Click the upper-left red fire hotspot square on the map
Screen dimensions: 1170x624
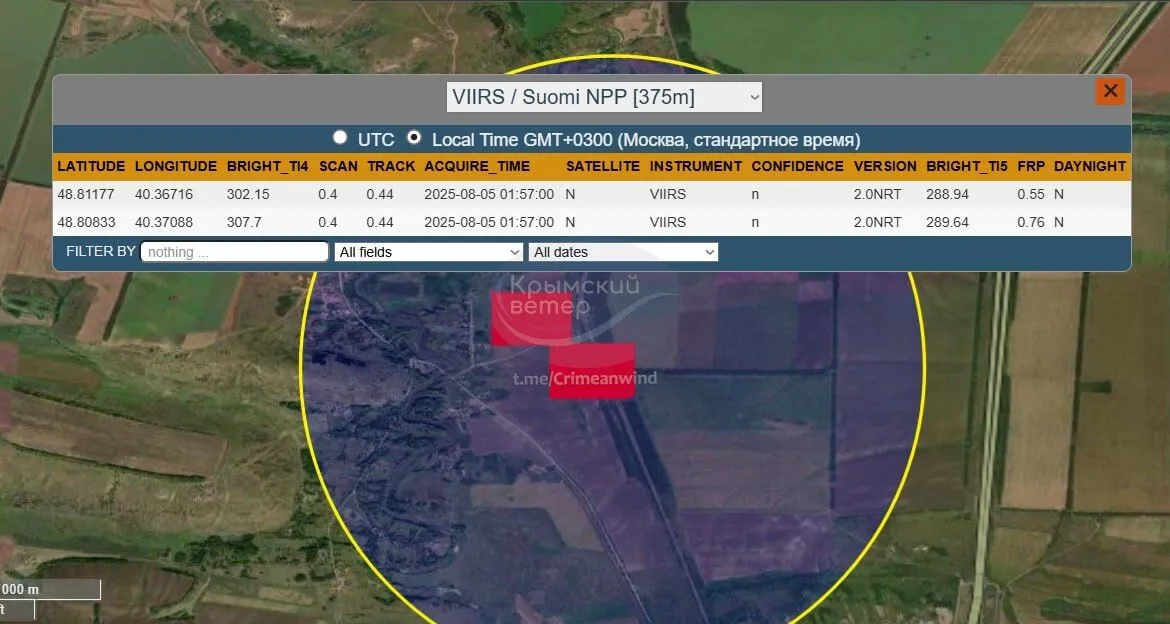coord(531,319)
